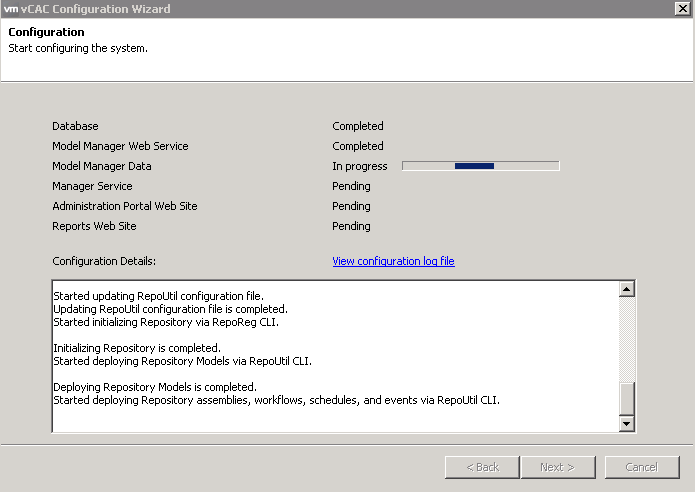Click the log scrollbar thumb

tap(626, 398)
